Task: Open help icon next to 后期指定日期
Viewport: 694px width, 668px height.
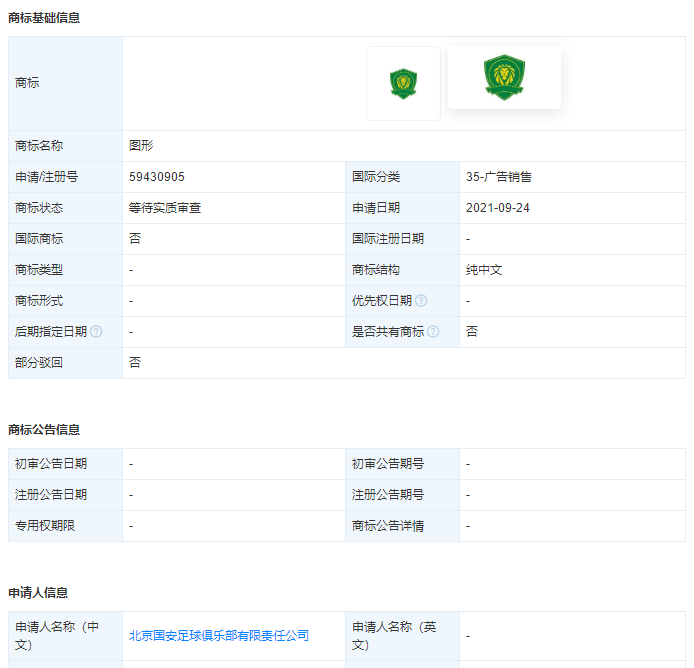Action: pos(96,332)
